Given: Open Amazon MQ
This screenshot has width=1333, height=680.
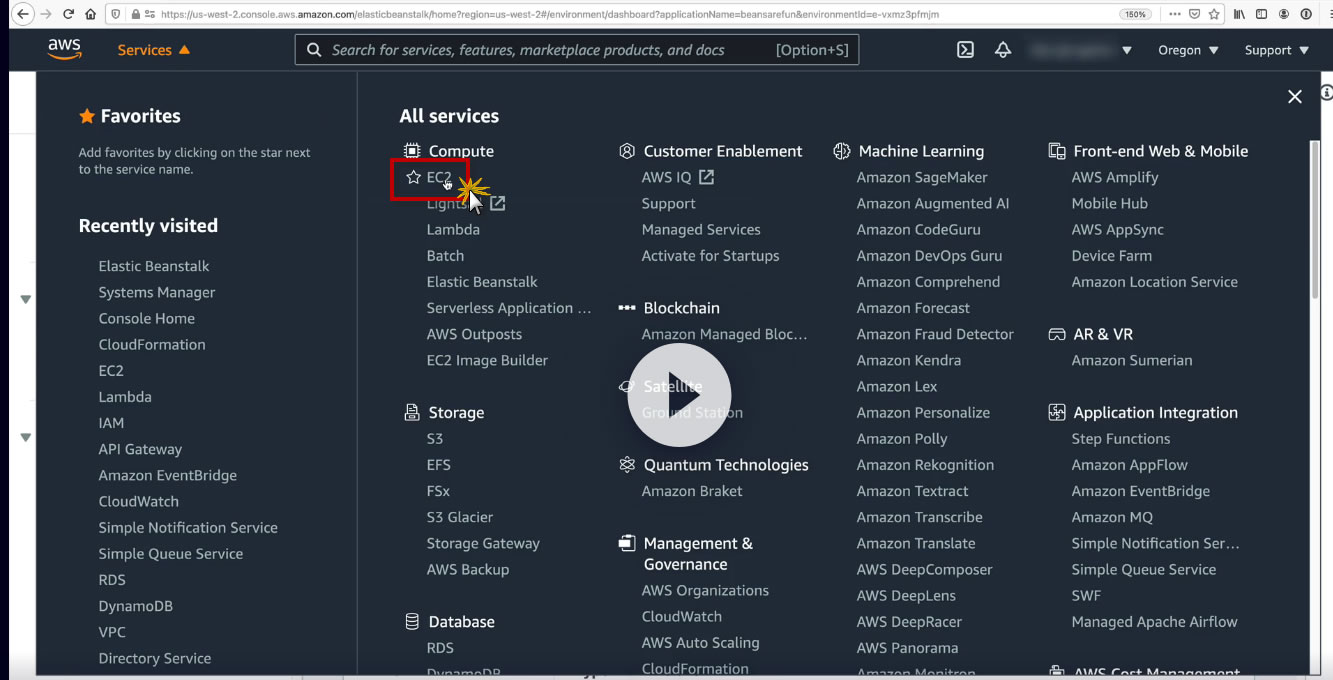Looking at the screenshot, I should coord(1112,517).
